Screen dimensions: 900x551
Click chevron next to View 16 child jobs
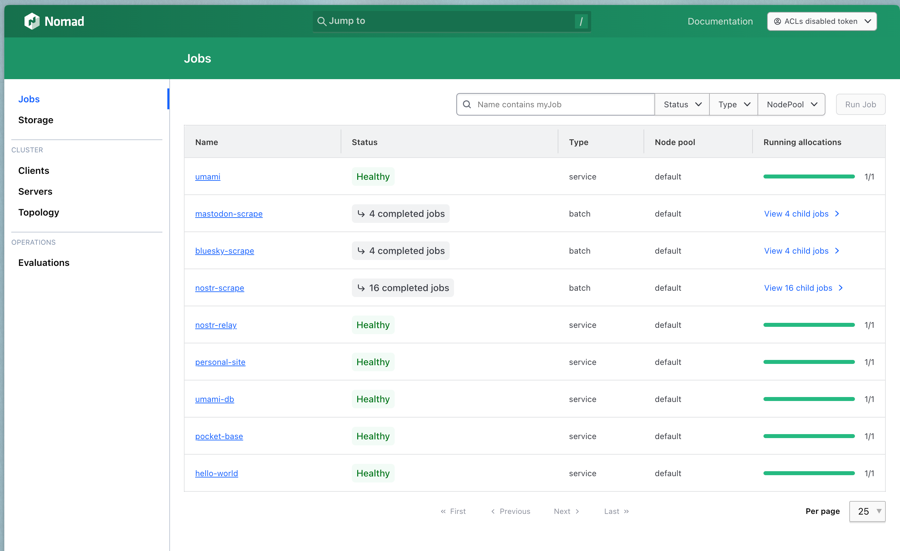point(840,288)
